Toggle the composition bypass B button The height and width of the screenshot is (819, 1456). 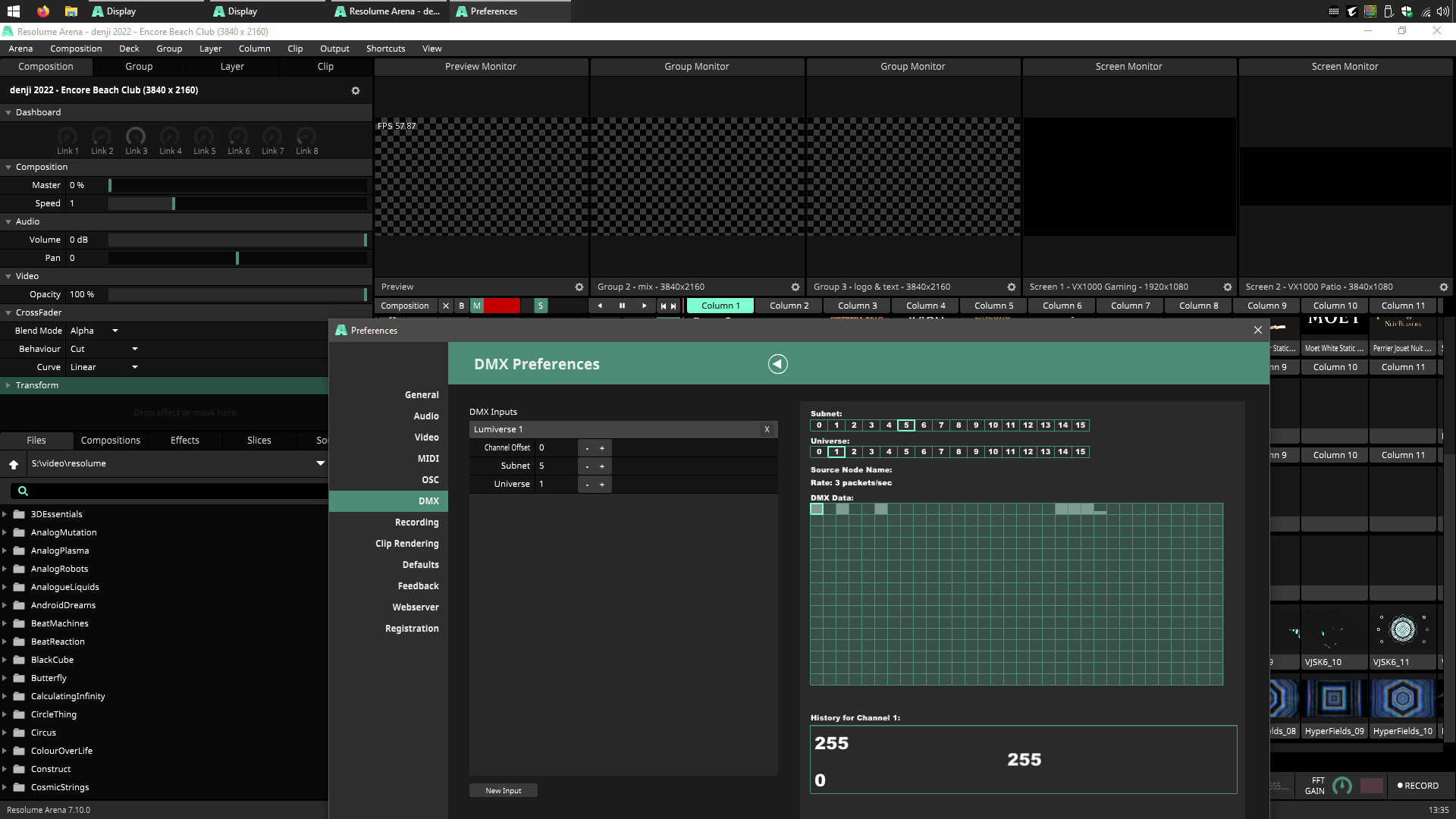(461, 306)
